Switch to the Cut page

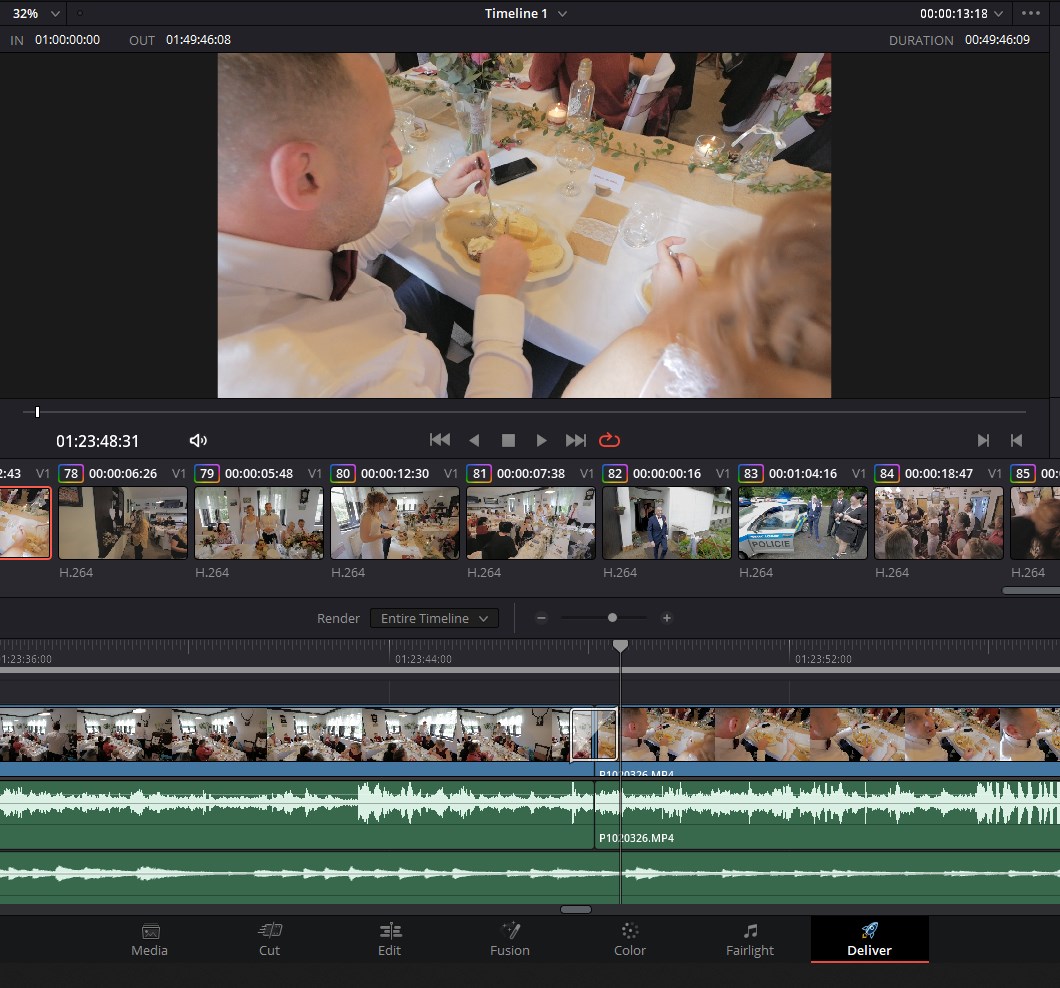[269, 939]
